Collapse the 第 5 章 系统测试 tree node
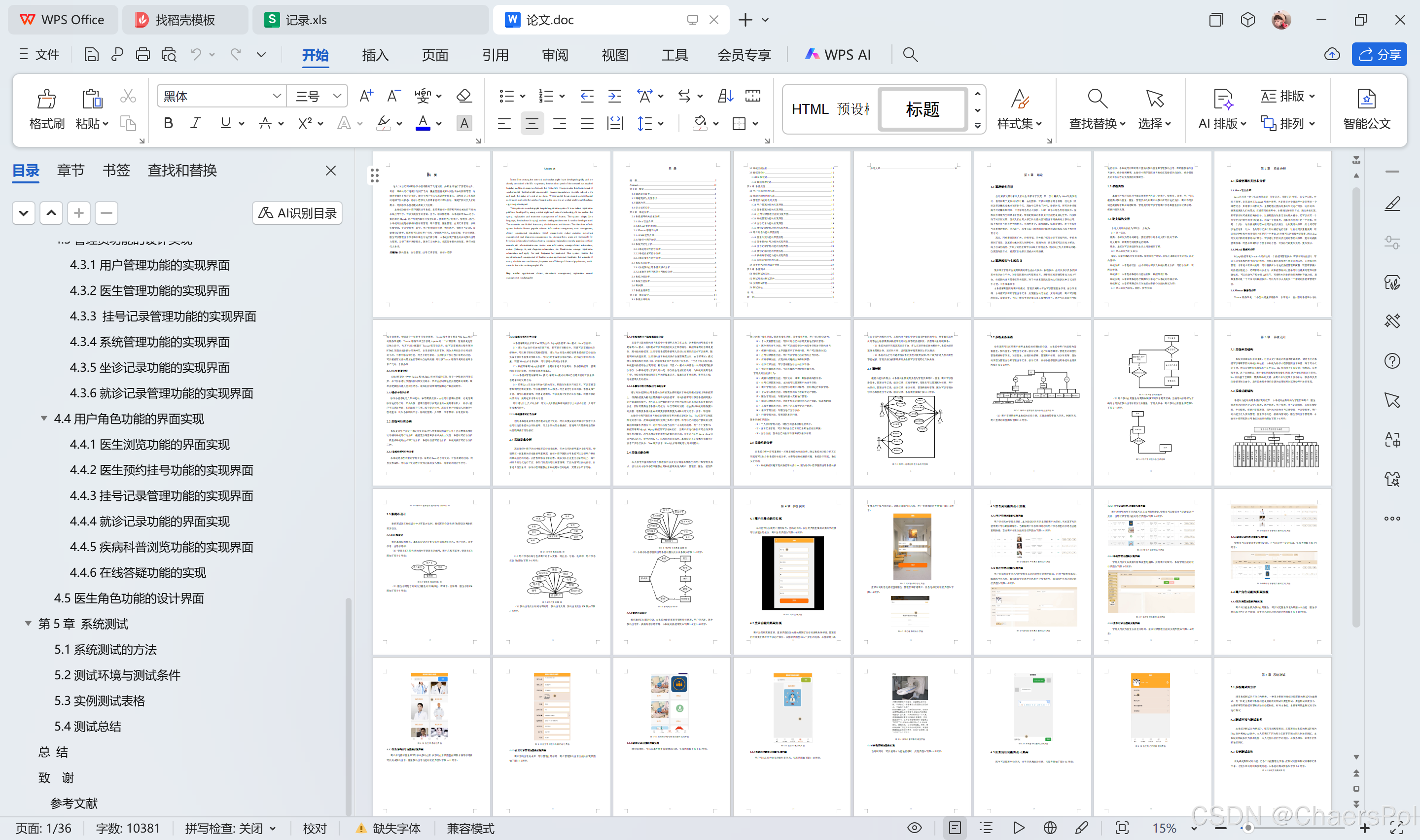Viewport: 1420px width, 840px height. click(28, 623)
